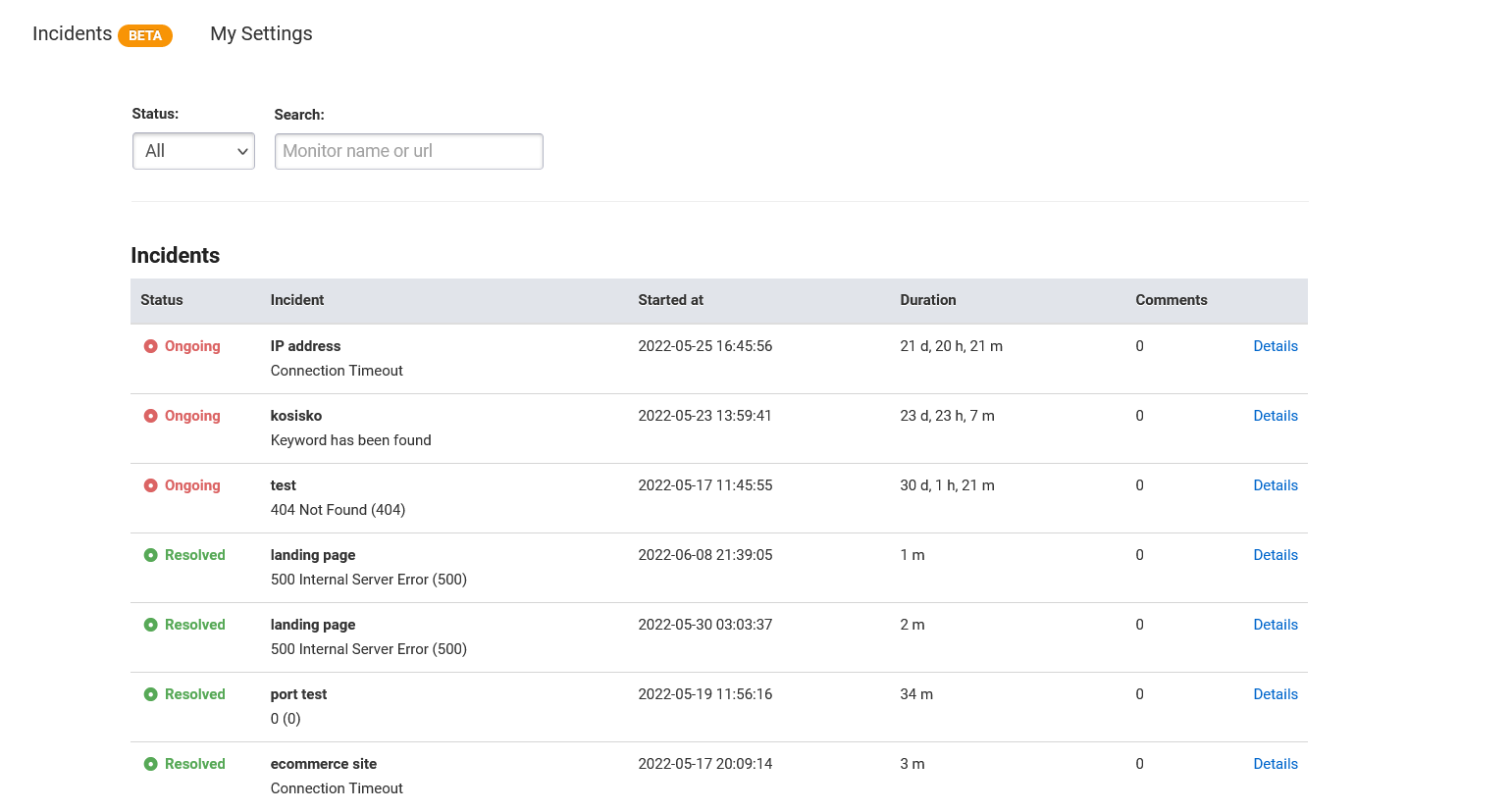The width and height of the screenshot is (1512, 811).
Task: Open Details for the kosisko incident
Action: click(1276, 416)
